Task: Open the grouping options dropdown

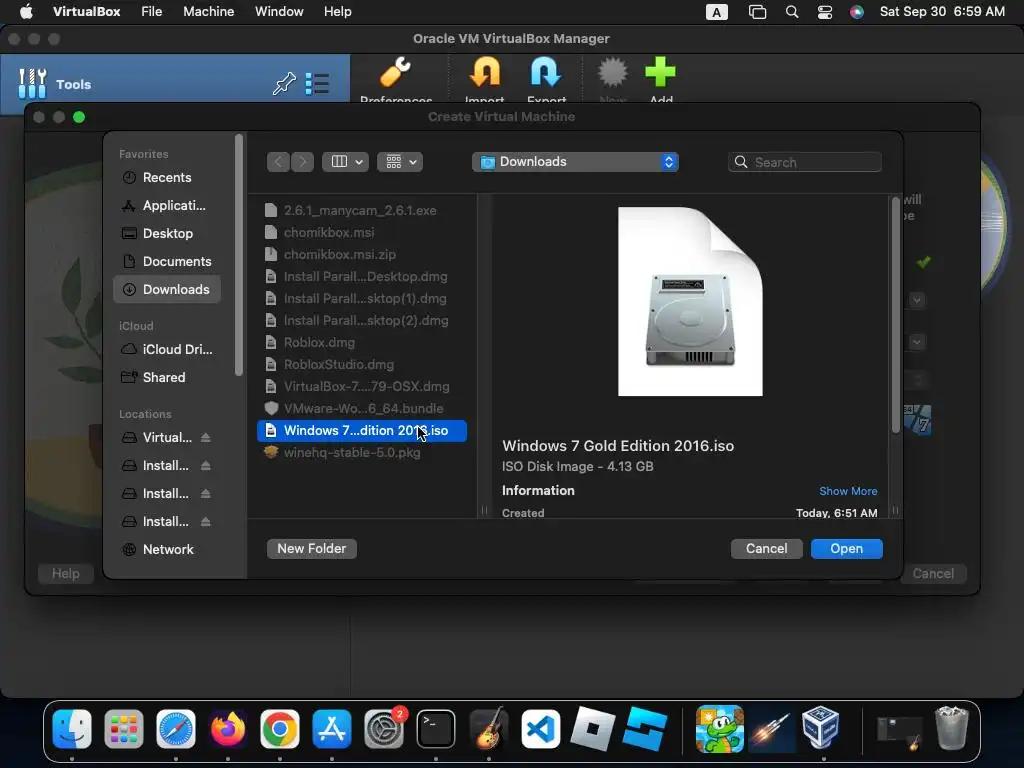Action: pos(400,162)
